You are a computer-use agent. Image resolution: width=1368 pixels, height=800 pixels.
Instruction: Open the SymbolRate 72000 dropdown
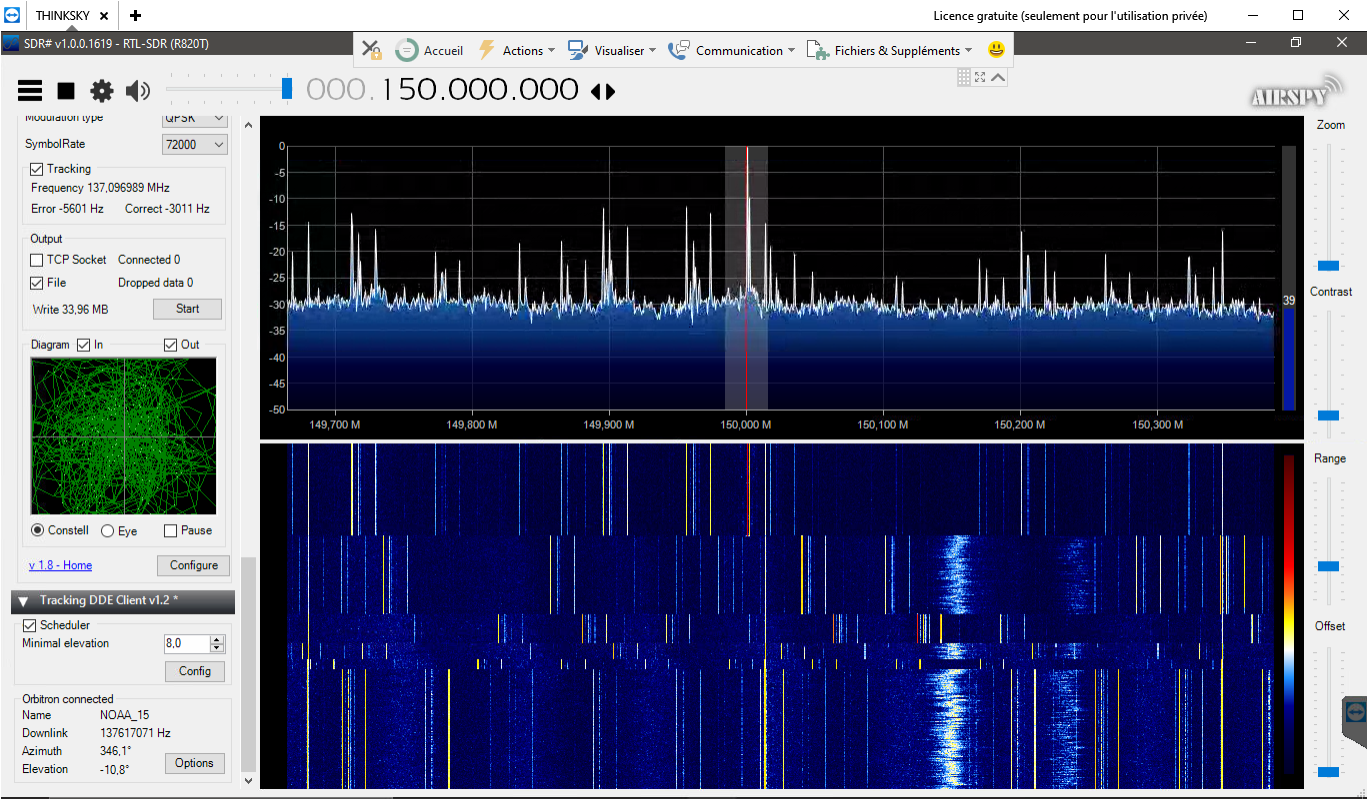coord(195,145)
